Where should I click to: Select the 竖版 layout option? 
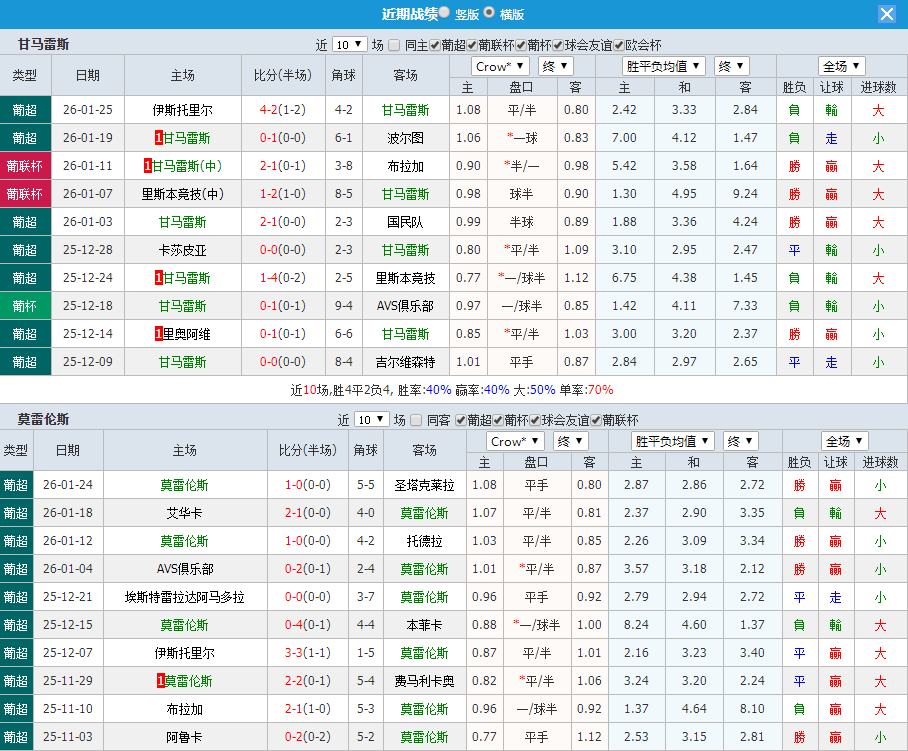coord(444,13)
